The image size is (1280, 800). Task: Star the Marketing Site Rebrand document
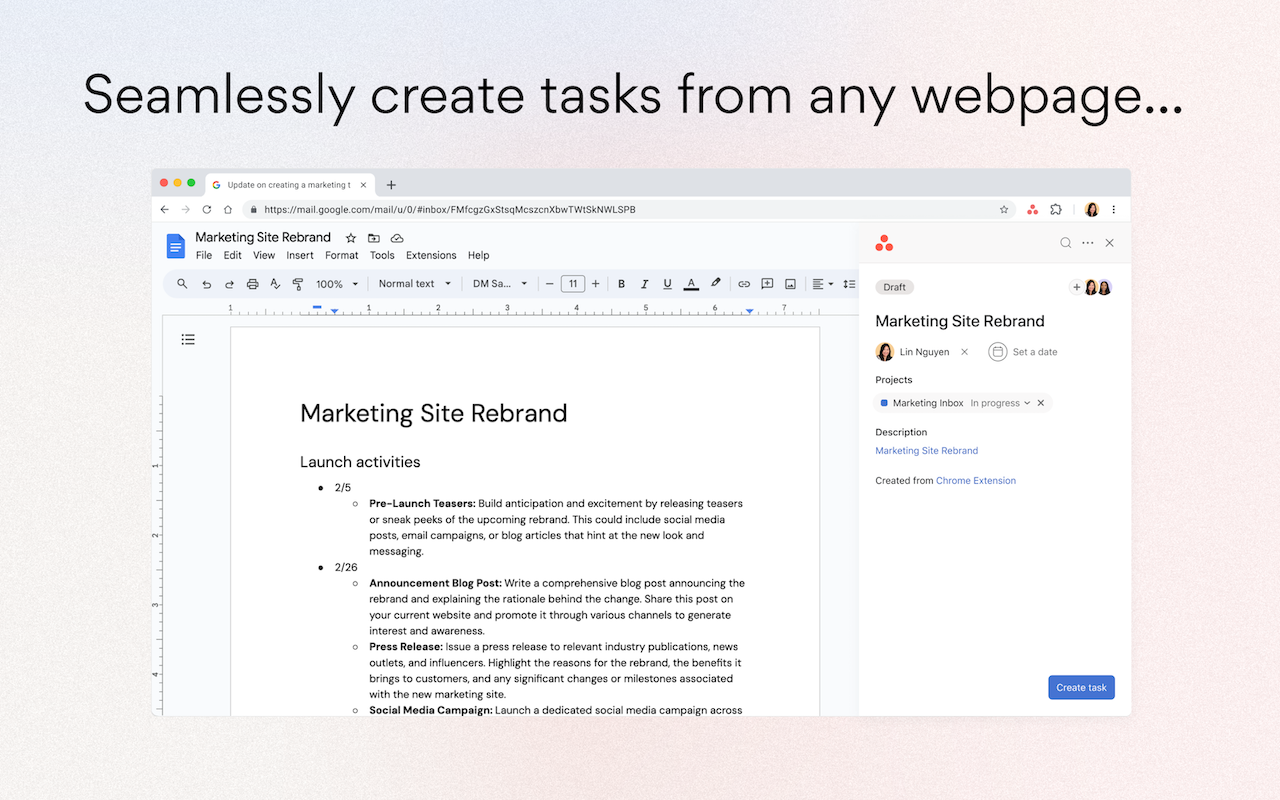351,238
